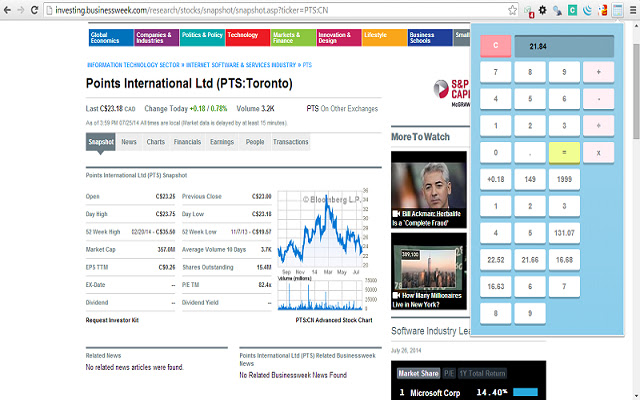Play the How Many Millionaires video
Viewport: 640px width, 400px height.
(x=429, y=271)
